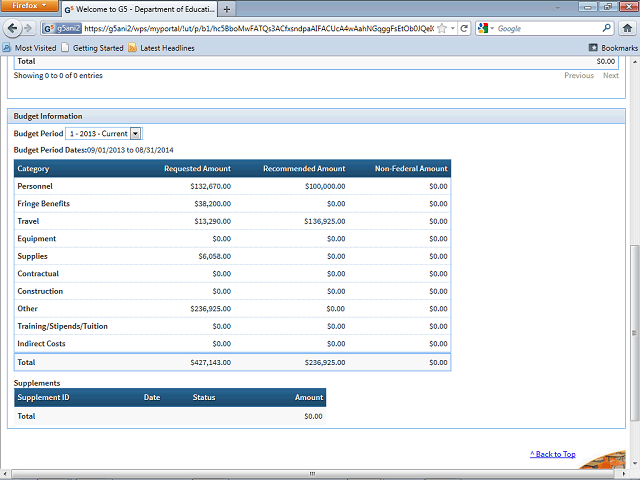Click the Previous pagination button
This screenshot has width=640, height=480.
[579, 75]
